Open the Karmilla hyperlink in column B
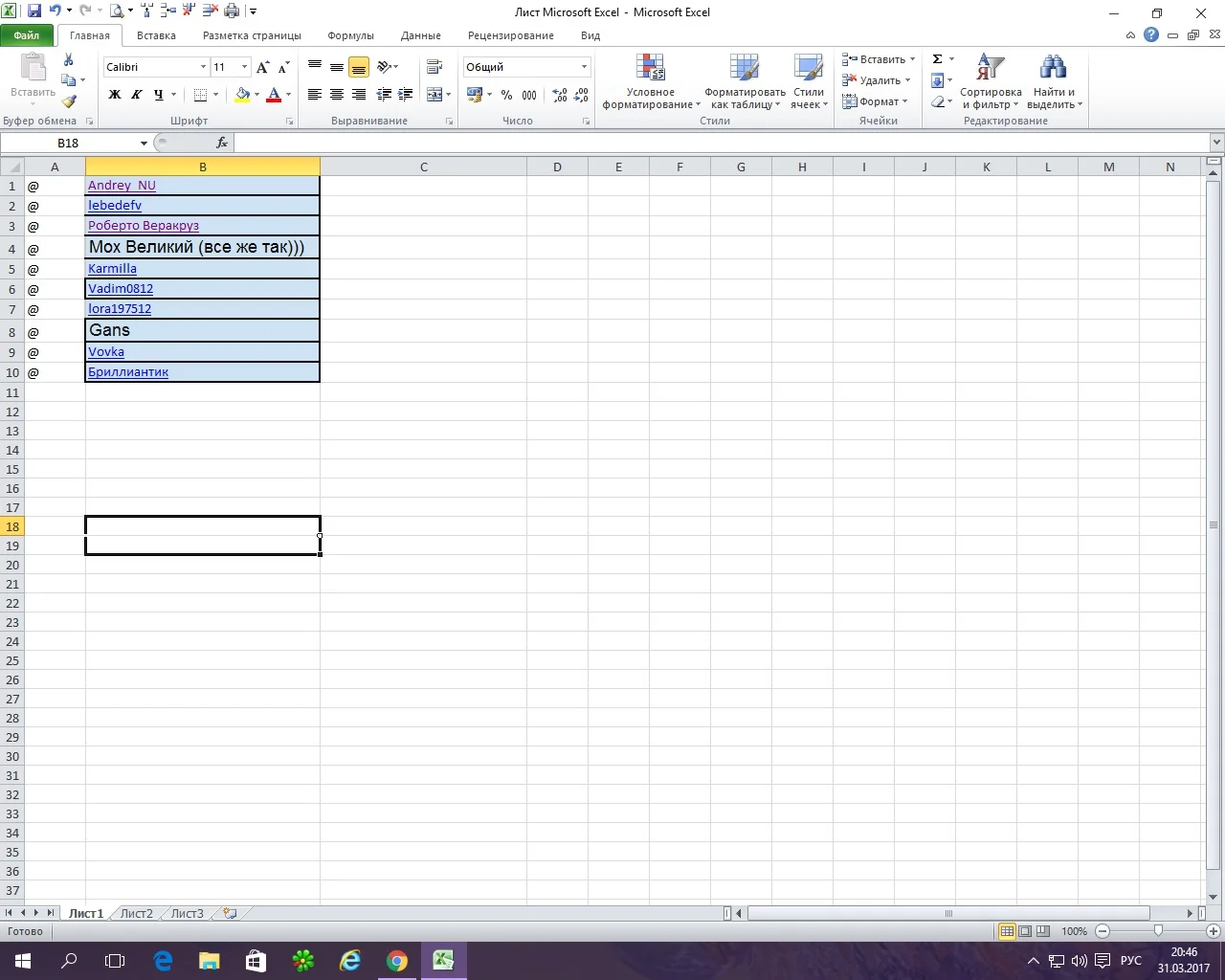Screen dimensions: 1225x980 (x=112, y=269)
